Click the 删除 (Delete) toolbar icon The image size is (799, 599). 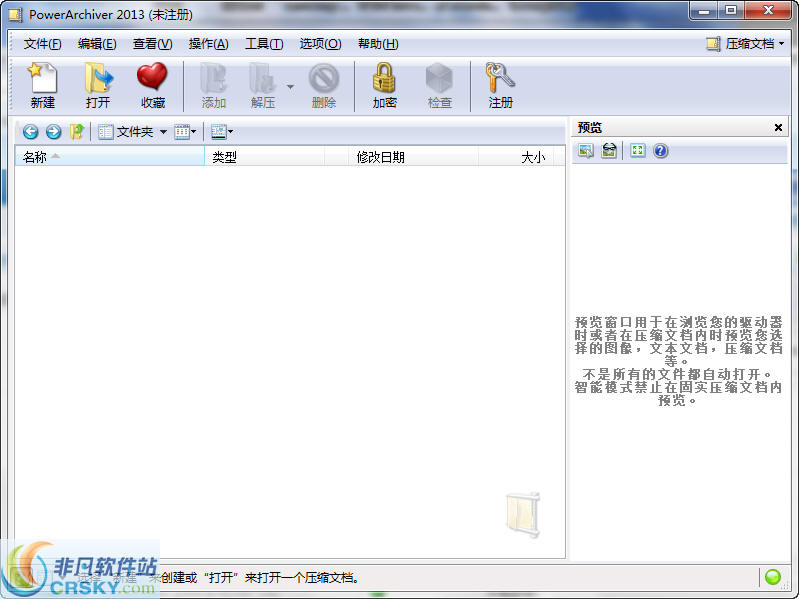pyautogui.click(x=324, y=85)
